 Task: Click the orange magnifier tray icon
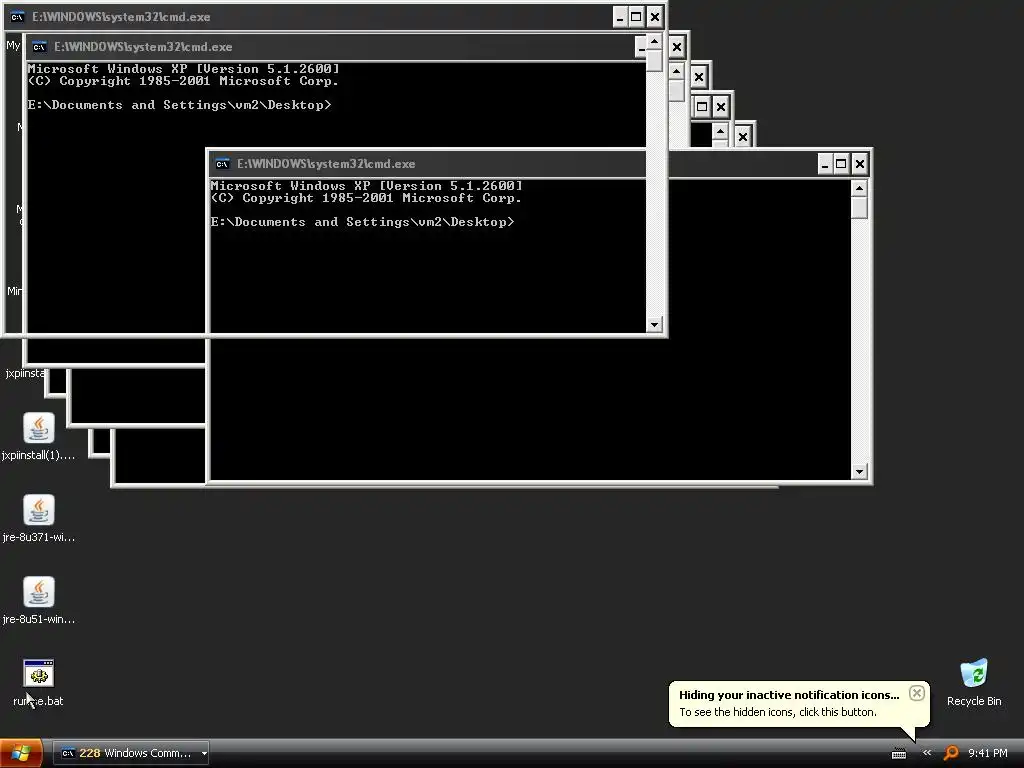(952, 753)
